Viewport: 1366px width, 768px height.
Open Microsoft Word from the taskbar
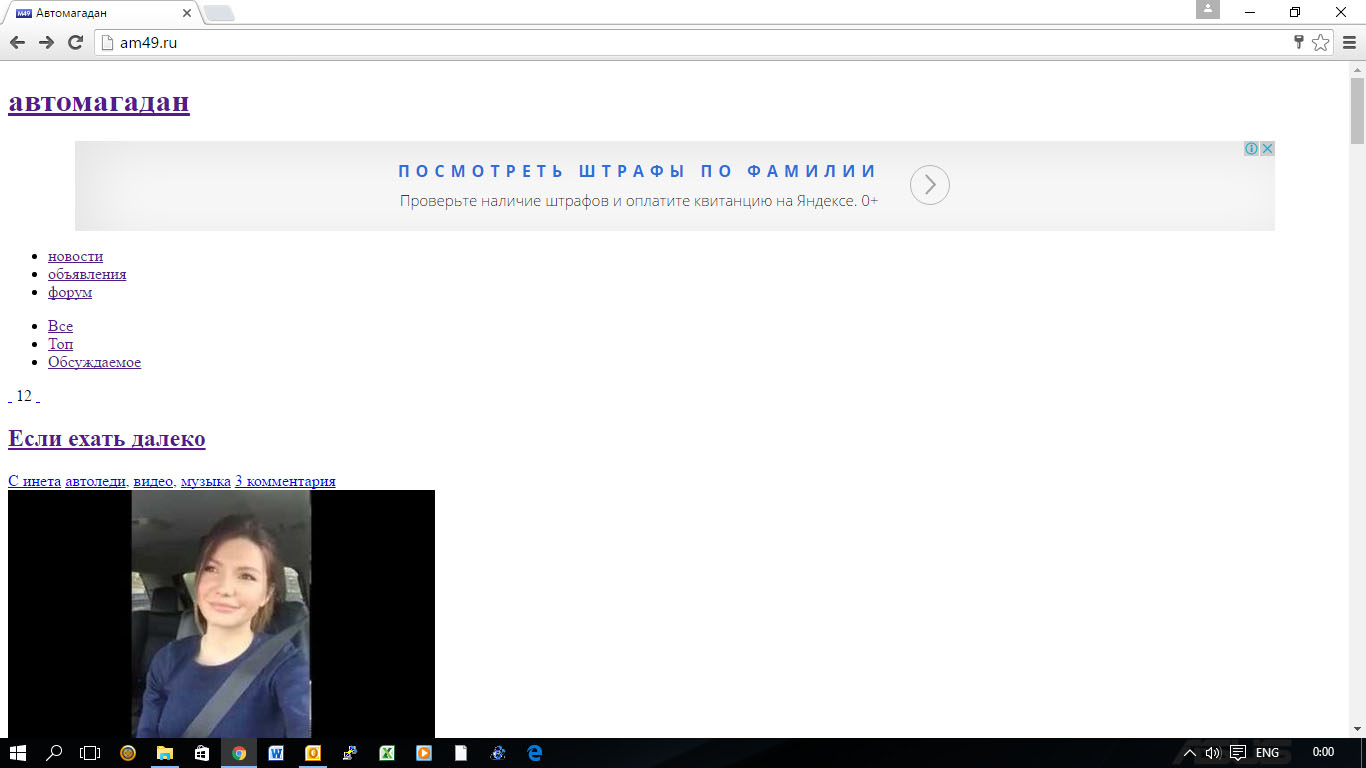click(276, 753)
